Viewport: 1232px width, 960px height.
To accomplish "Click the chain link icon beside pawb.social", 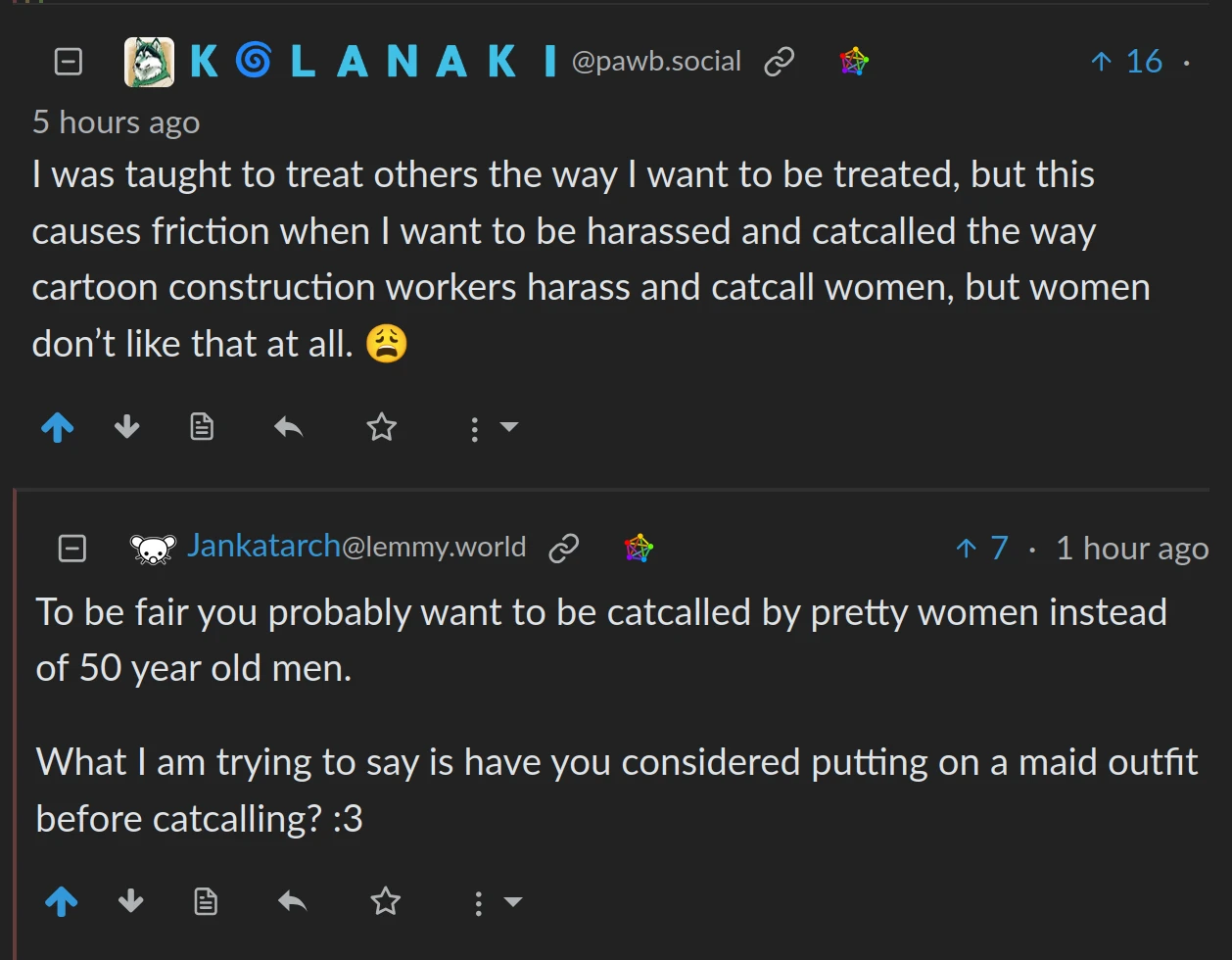I will click(779, 62).
